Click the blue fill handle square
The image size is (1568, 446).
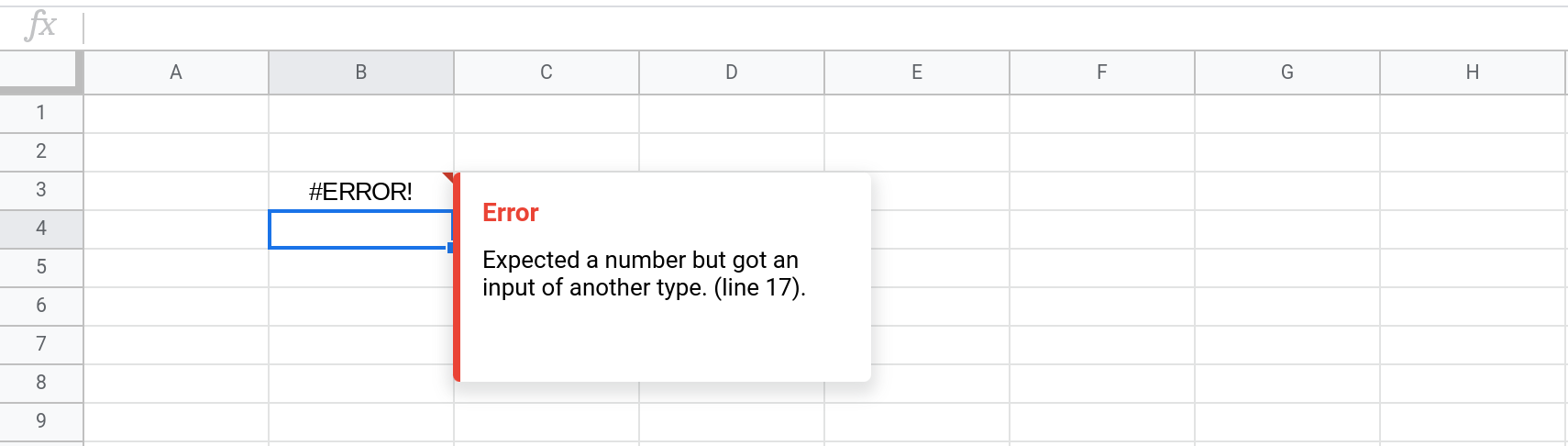450,248
